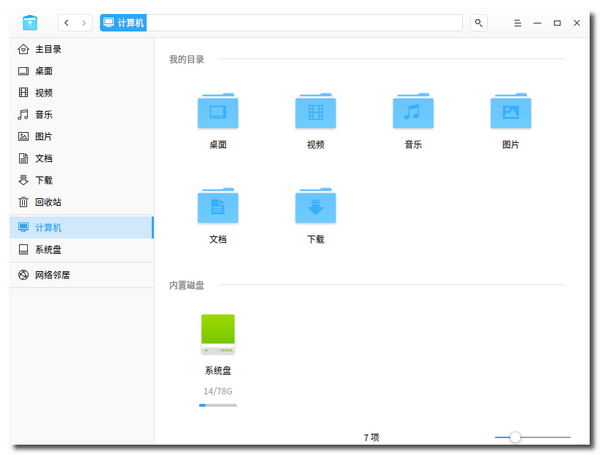Open the 音乐 folder icon
600x455 pixels.
pos(413,111)
